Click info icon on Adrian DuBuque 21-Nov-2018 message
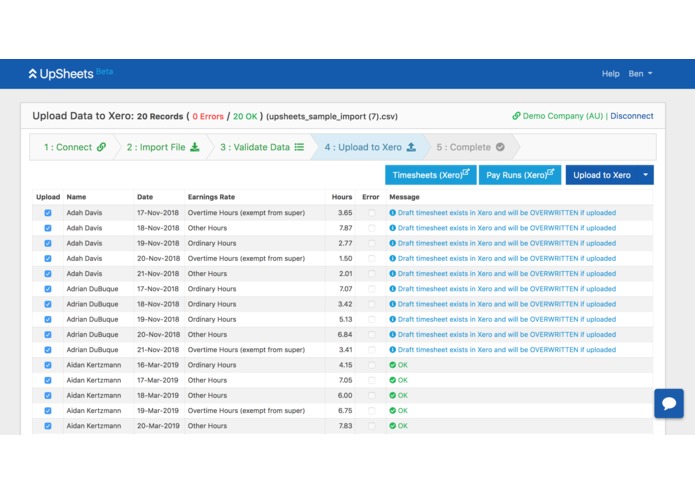Image resolution: width=695 pixels, height=494 pixels. pyautogui.click(x=392, y=350)
